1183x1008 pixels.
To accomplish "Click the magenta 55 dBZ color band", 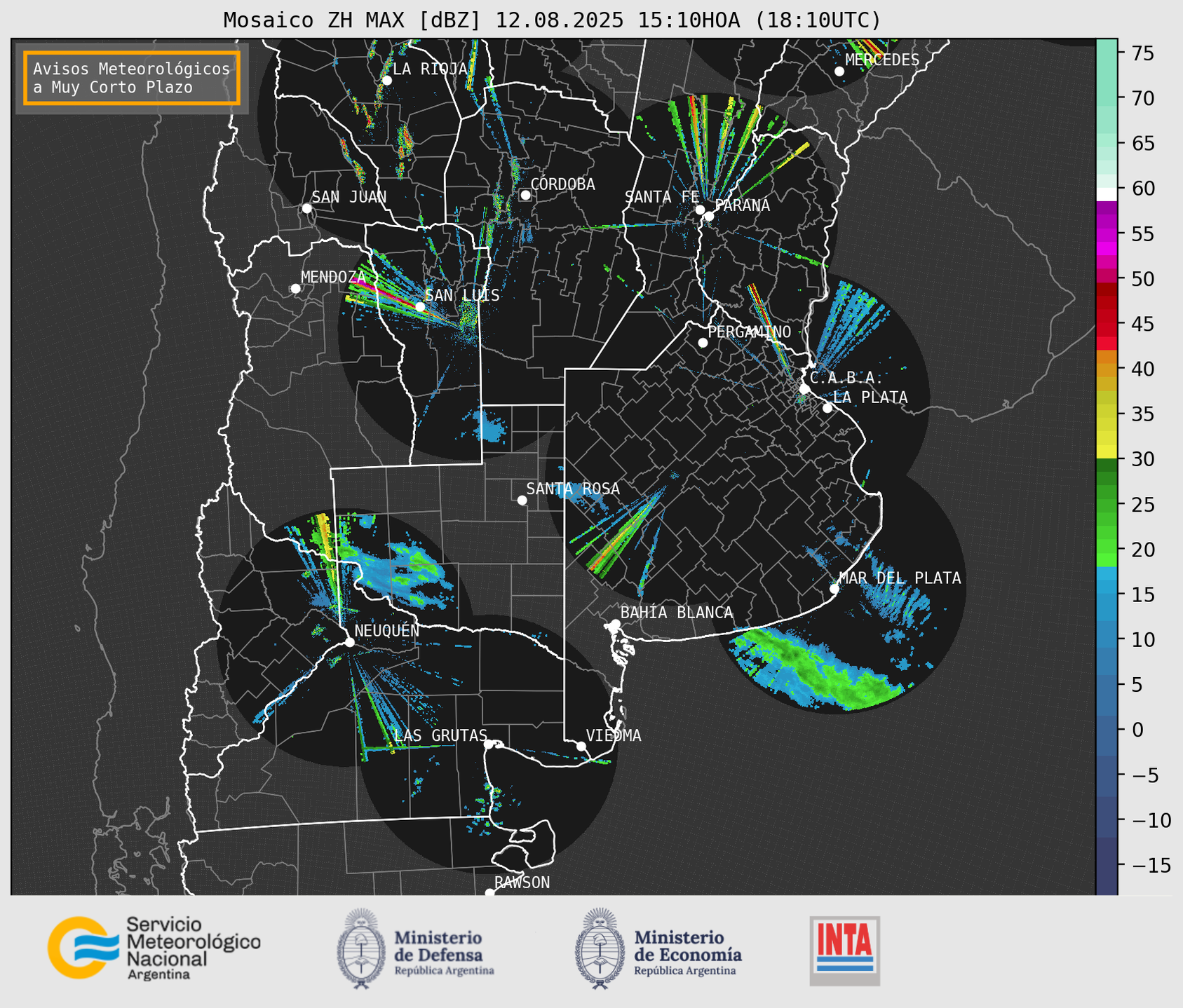I will click(x=1107, y=234).
